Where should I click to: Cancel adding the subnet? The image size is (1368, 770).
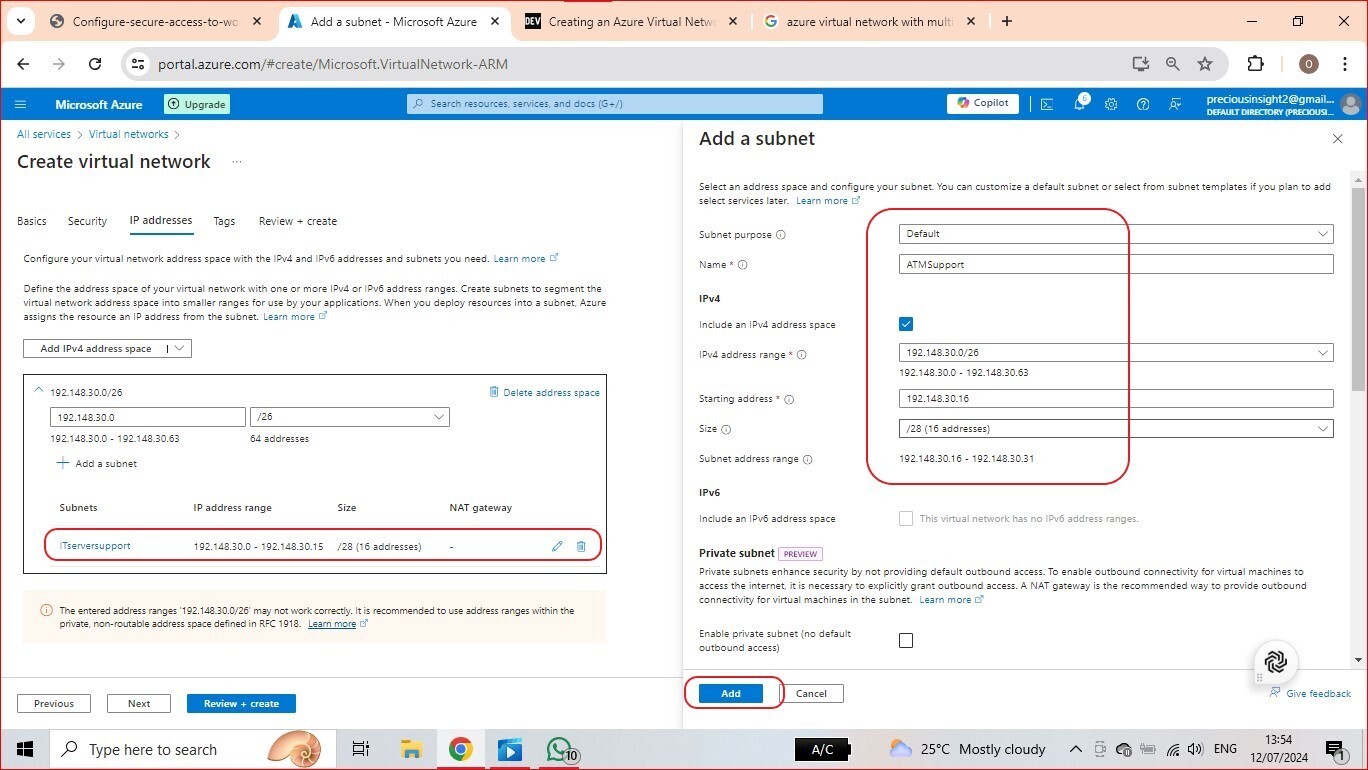[x=811, y=693]
